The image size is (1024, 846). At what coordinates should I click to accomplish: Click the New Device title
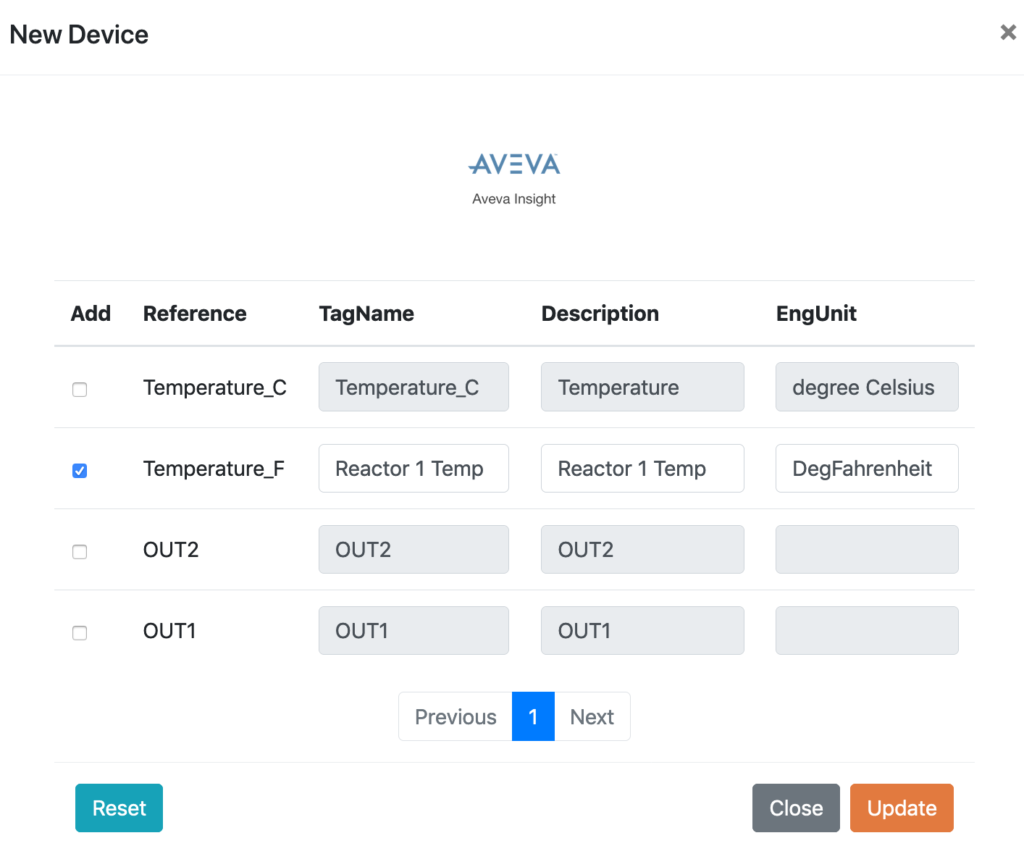[79, 35]
